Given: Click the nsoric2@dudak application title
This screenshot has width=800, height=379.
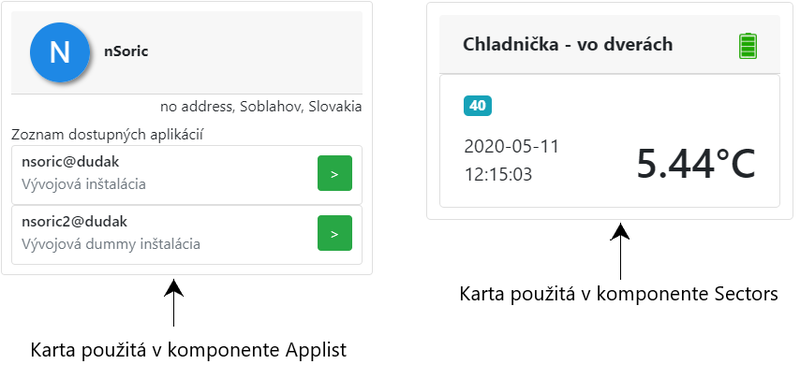Looking at the screenshot, I should pos(74,222).
